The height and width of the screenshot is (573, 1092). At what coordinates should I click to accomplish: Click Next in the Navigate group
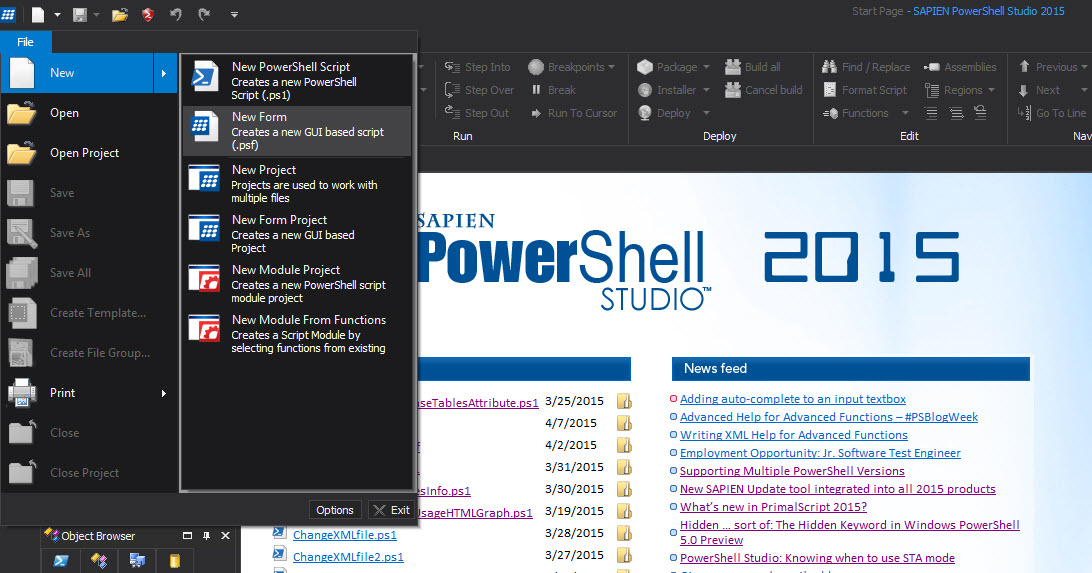1040,90
